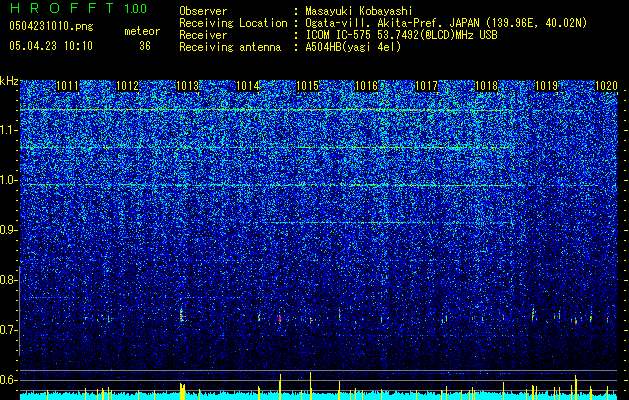Click the 0.7 frequency axis label
The height and width of the screenshot is (400, 629).
tap(8, 330)
